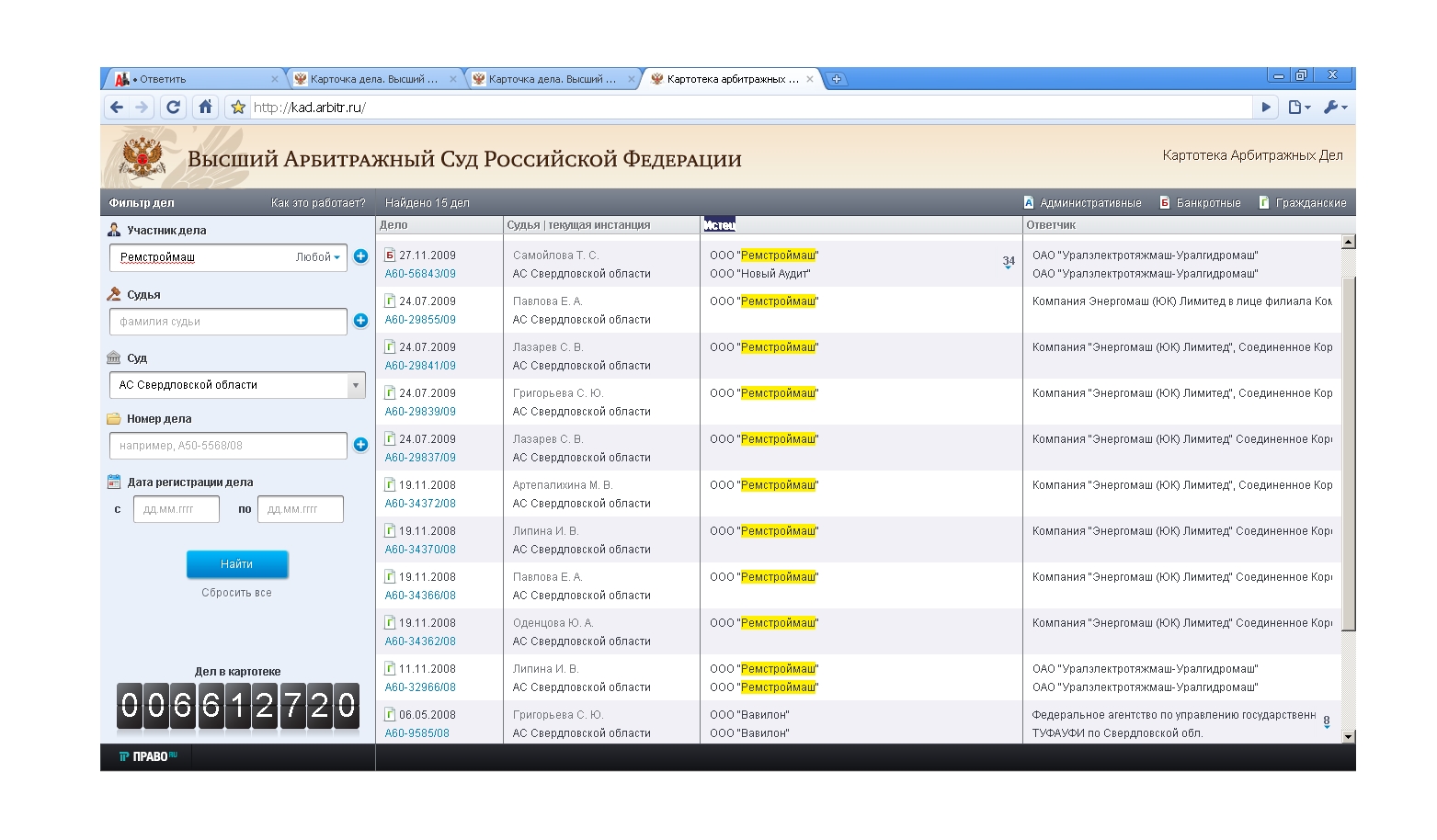Open a new browser tab
Image resolution: width=1437 pixels, height=840 pixels.
(837, 79)
